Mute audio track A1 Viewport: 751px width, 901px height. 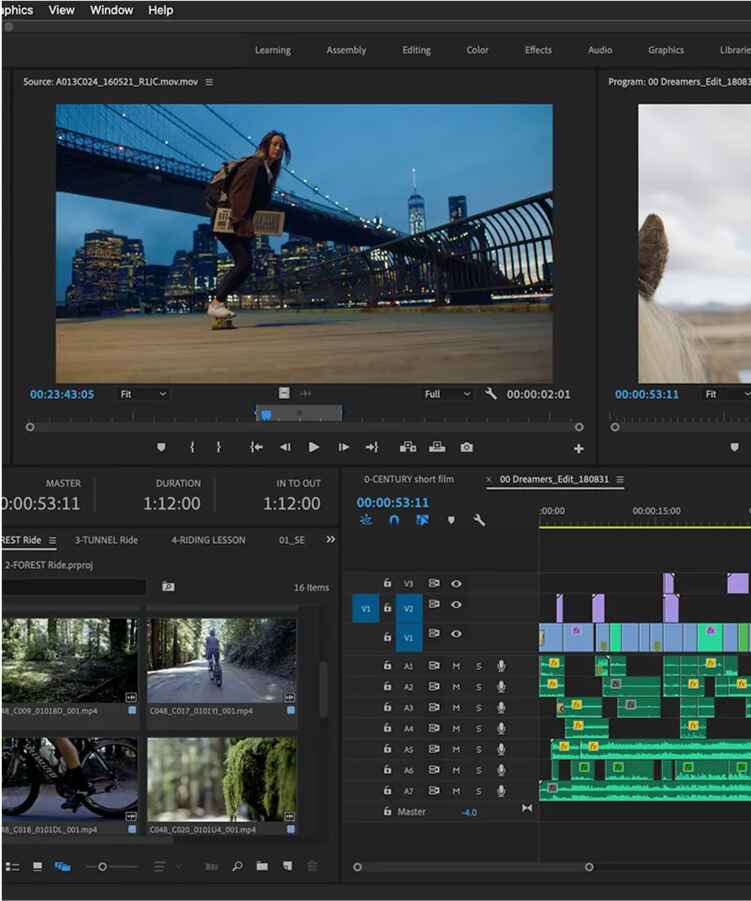pos(456,666)
